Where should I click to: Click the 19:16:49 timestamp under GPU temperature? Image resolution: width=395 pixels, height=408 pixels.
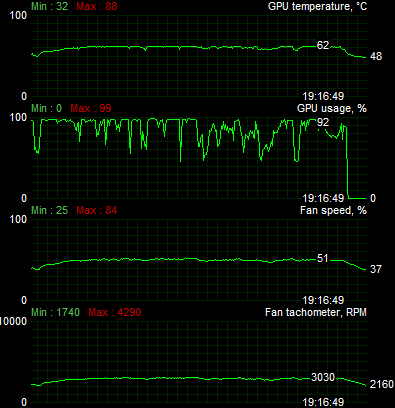[323, 96]
